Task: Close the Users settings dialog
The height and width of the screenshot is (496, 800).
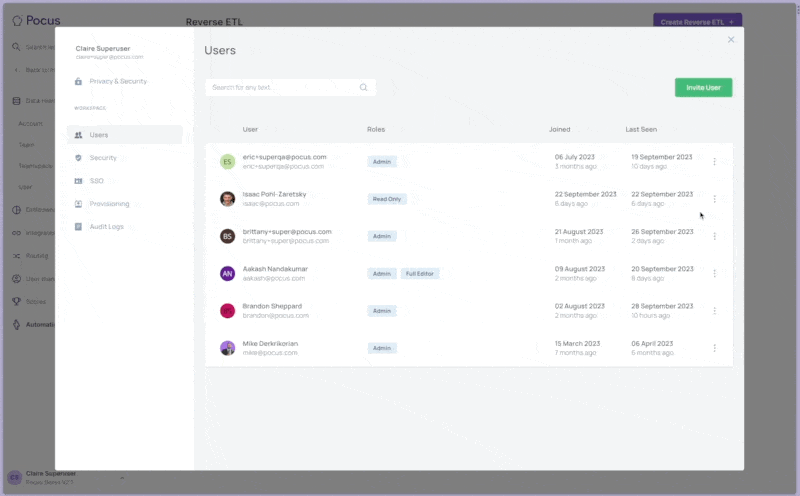Action: click(x=731, y=39)
